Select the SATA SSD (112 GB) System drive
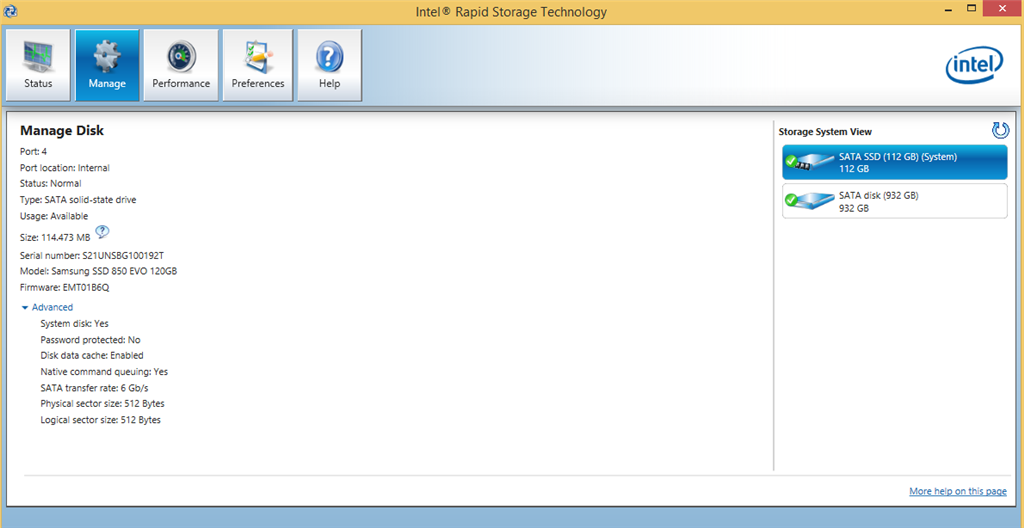Viewport: 1024px width, 528px height. (x=895, y=162)
